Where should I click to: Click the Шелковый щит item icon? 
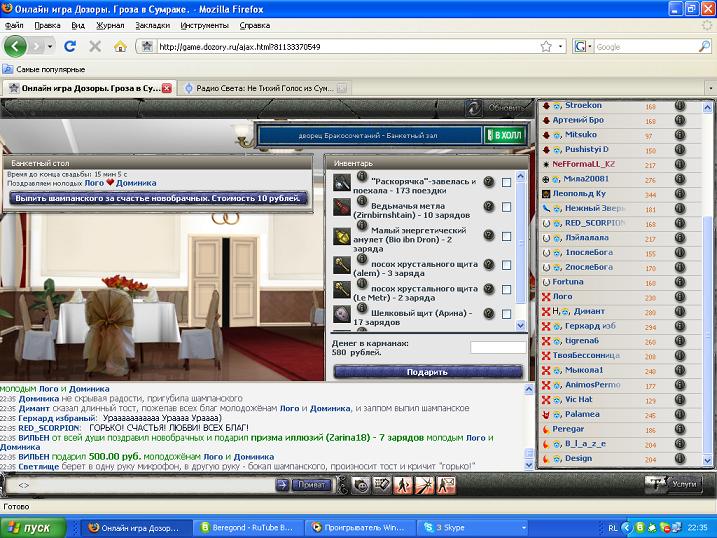pyautogui.click(x=342, y=314)
